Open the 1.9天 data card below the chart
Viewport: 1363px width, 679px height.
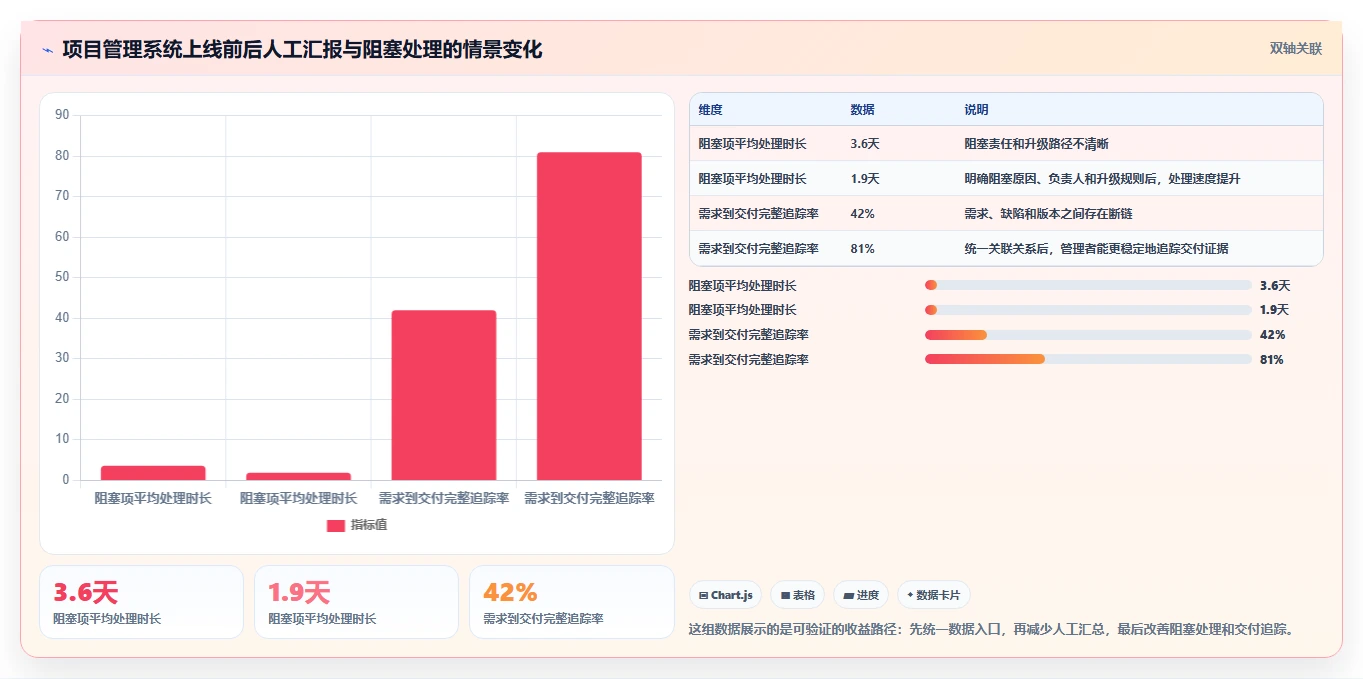[x=356, y=602]
